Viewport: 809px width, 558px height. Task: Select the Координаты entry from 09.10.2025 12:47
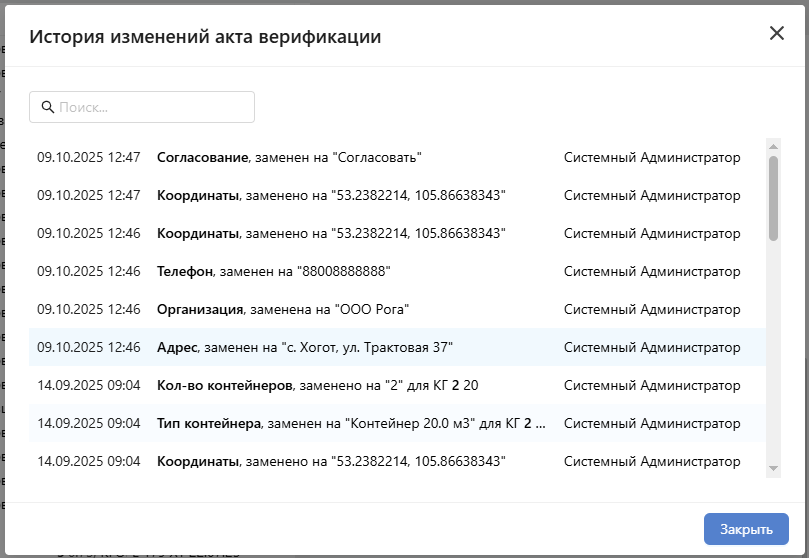[x=331, y=195]
